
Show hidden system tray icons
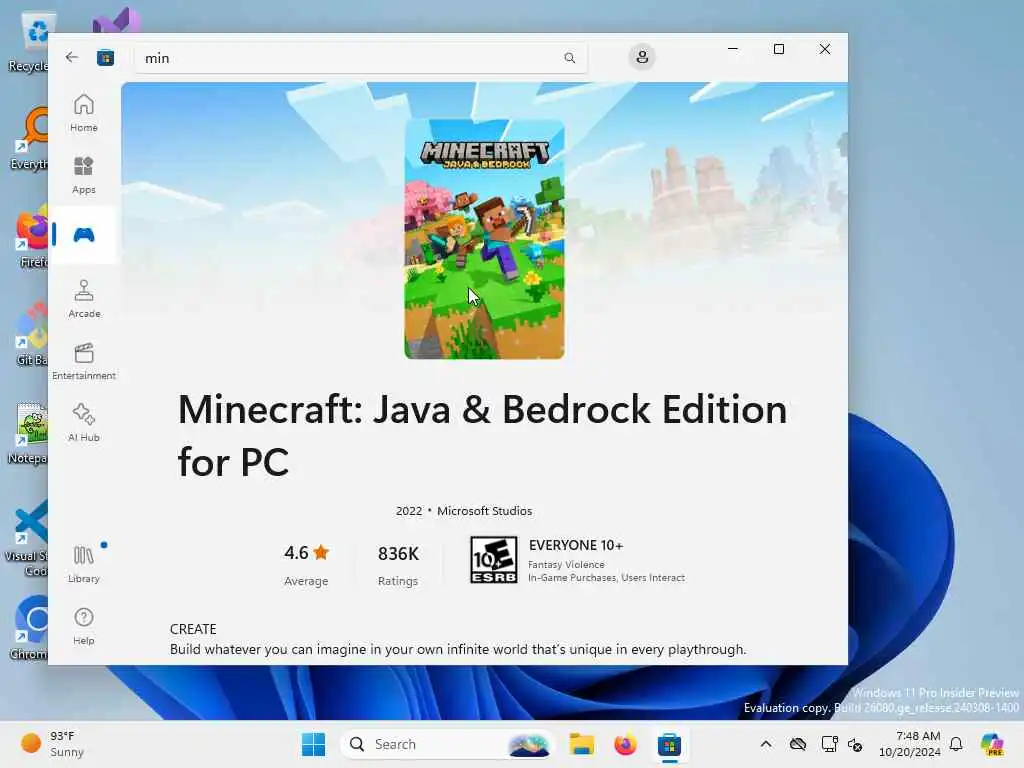(x=766, y=744)
